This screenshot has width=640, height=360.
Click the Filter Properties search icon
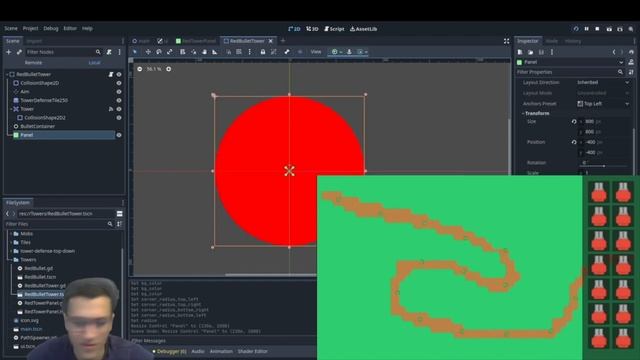pos(620,72)
